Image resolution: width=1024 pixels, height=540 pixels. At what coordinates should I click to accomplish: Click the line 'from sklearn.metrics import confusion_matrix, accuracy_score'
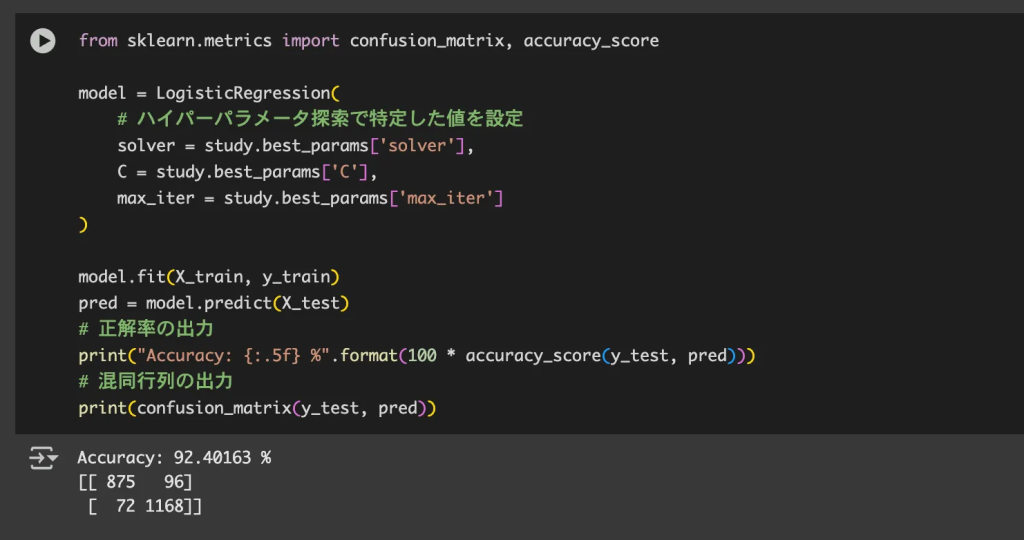(368, 40)
